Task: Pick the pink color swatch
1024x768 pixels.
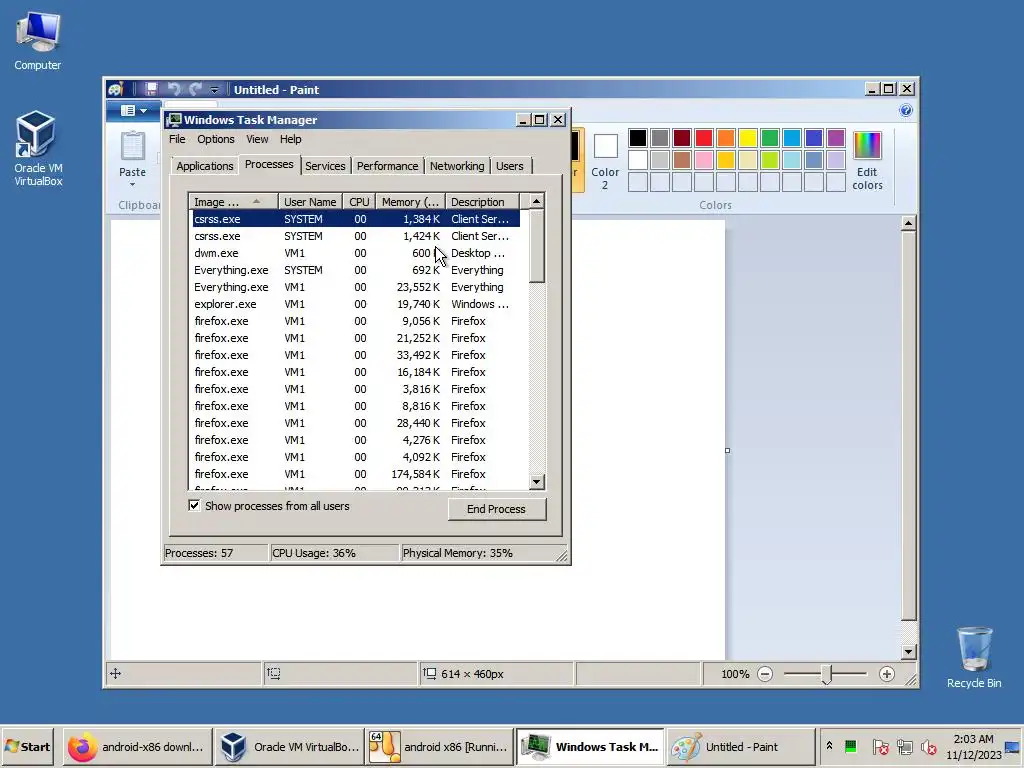Action: (704, 160)
